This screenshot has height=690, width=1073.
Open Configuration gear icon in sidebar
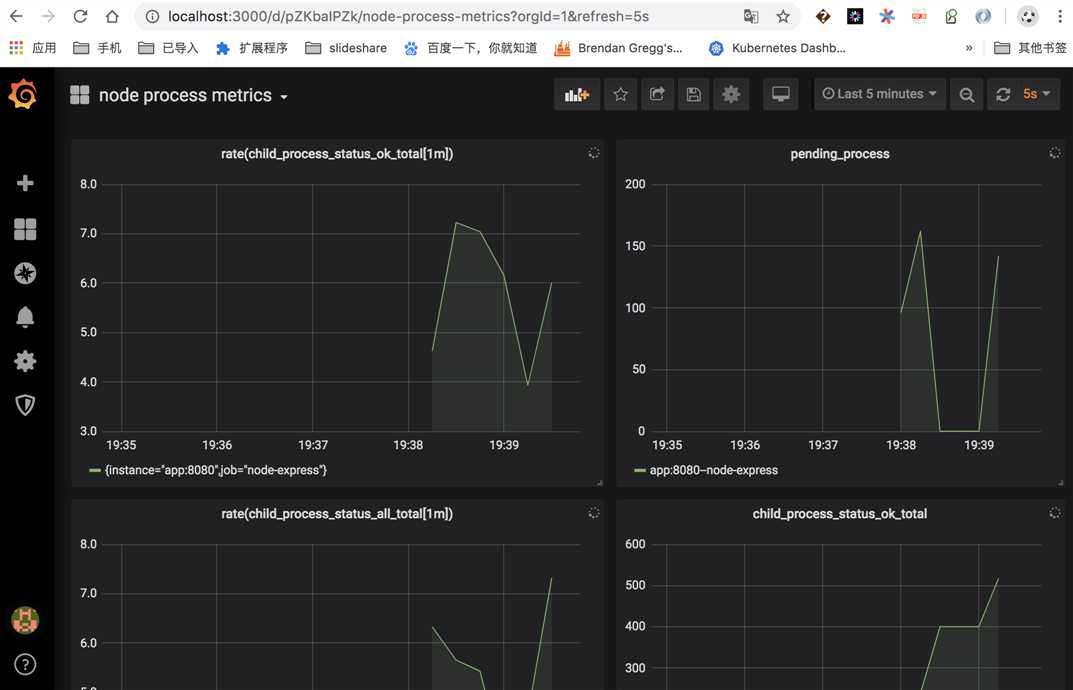(x=25, y=361)
